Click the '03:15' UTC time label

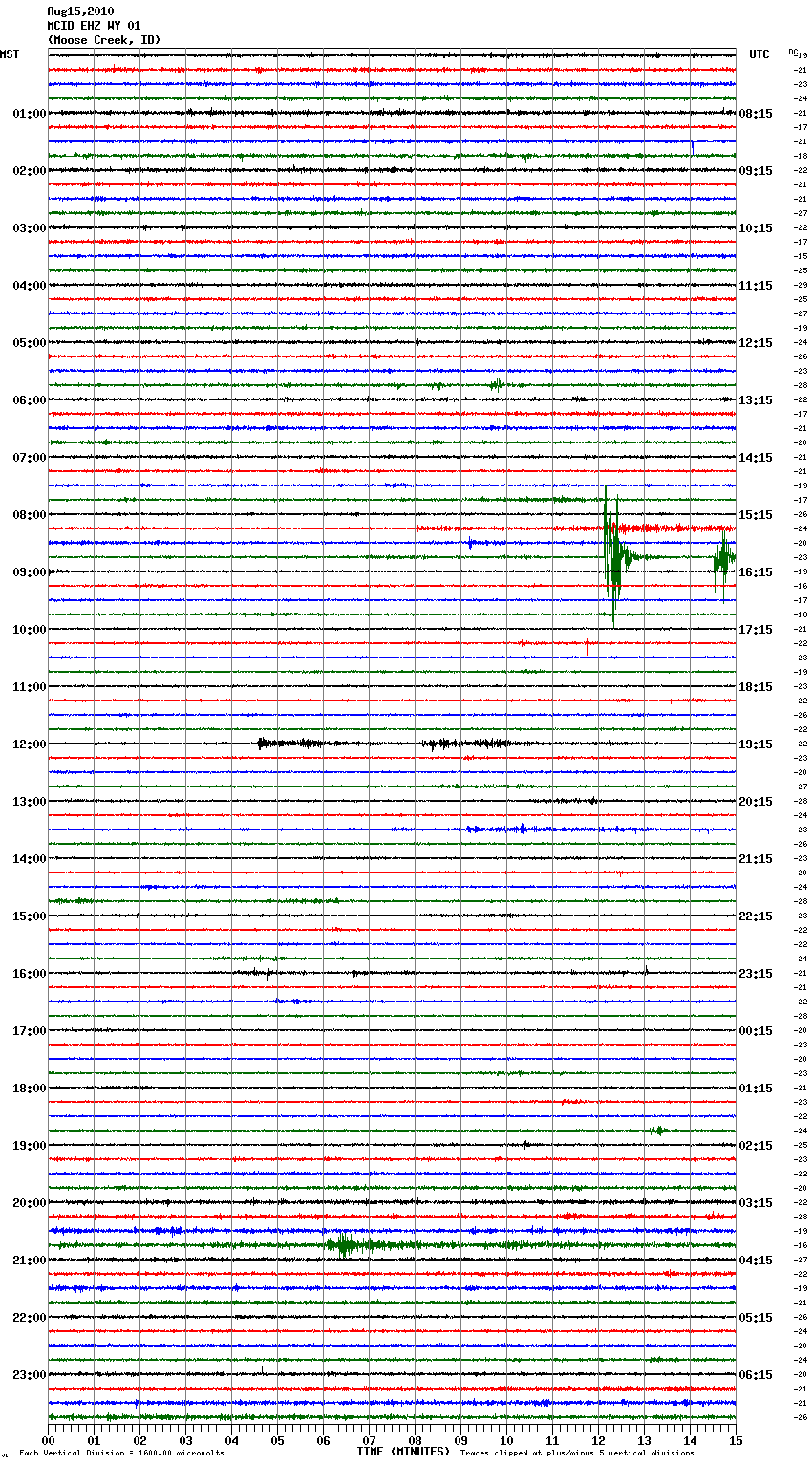pyautogui.click(x=756, y=1203)
